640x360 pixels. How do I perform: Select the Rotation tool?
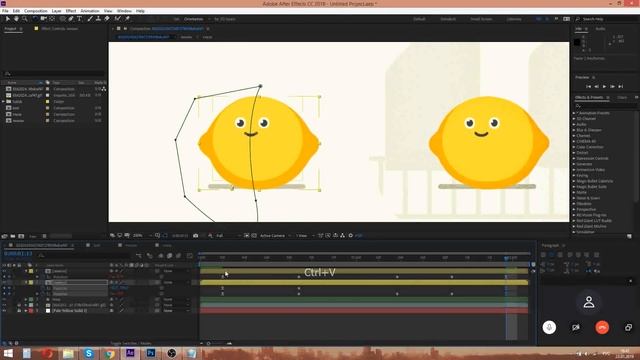(x=35, y=19)
